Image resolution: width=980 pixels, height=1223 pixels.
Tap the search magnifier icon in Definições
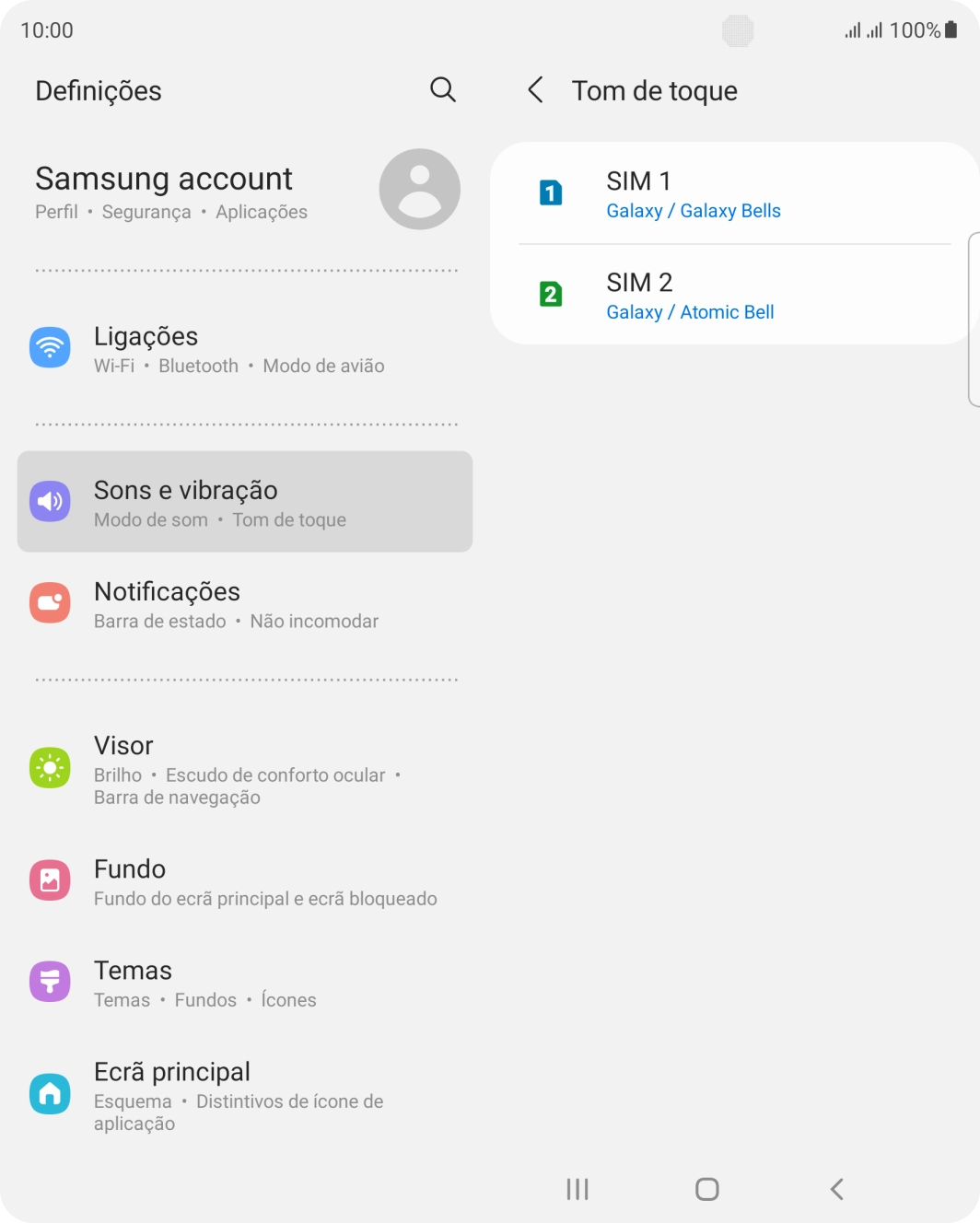click(443, 89)
